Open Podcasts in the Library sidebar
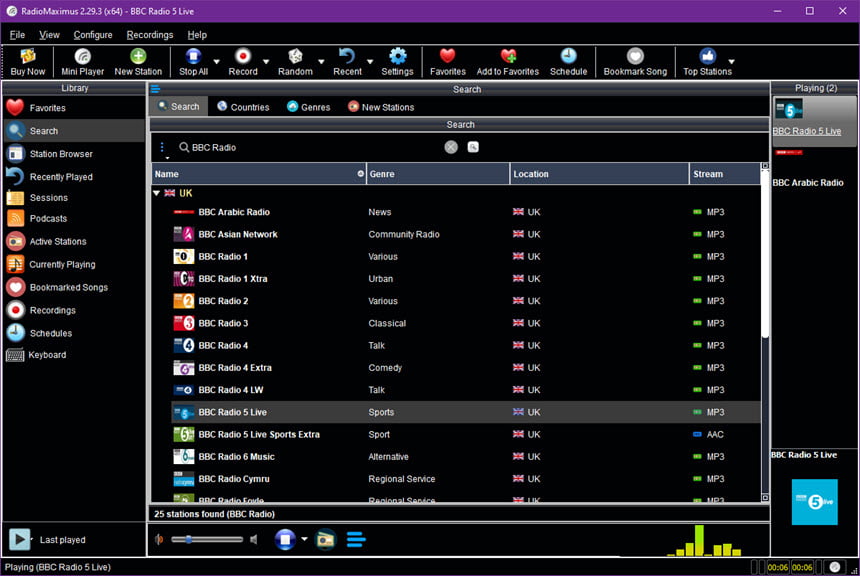The image size is (860, 576). pos(74,218)
